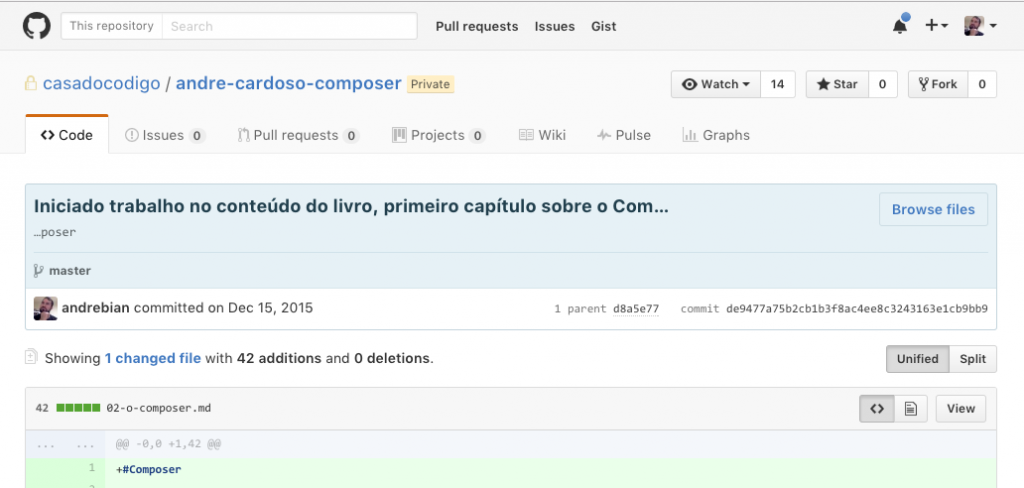Select the Unified diff view
The image size is (1024, 488).
pos(918,359)
